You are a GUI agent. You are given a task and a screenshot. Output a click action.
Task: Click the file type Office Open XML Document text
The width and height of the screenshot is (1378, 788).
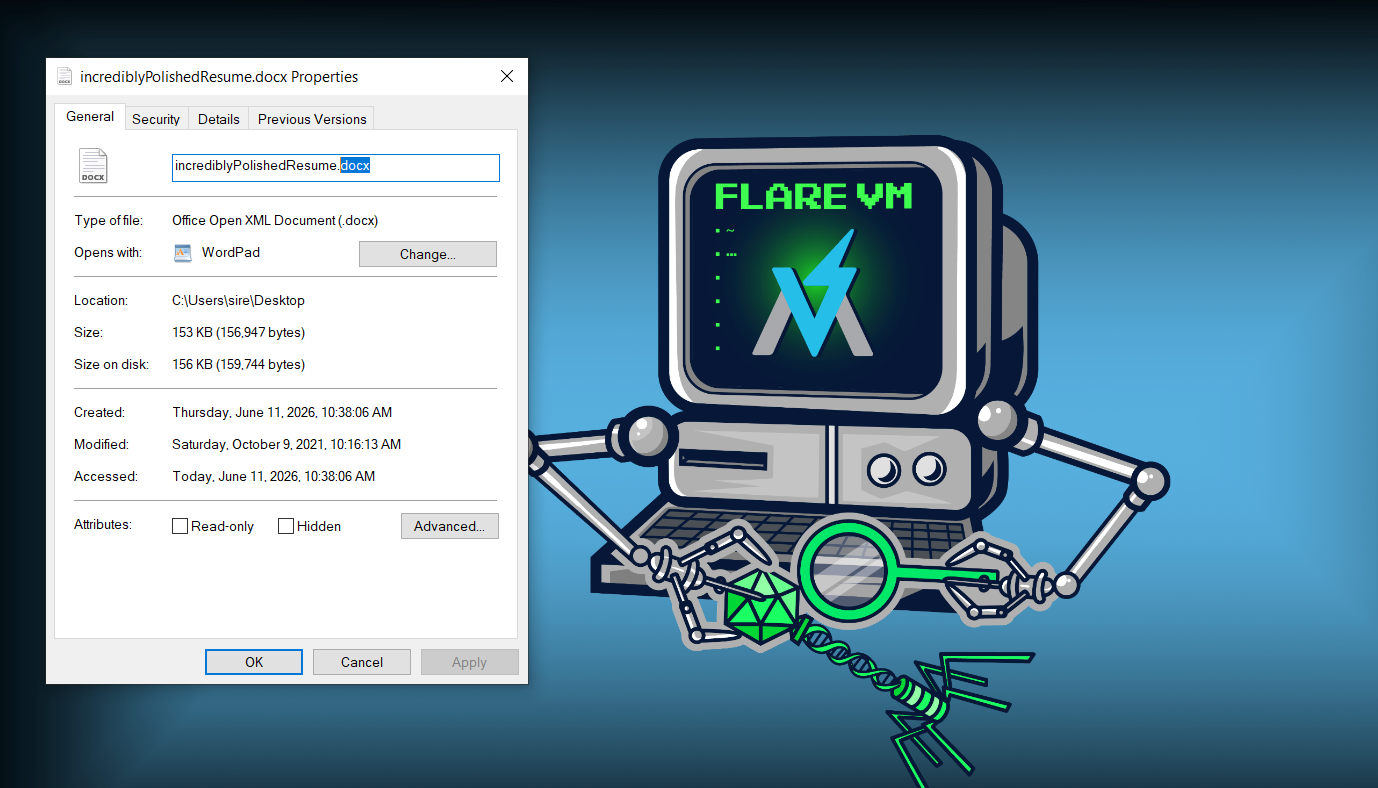click(x=275, y=220)
